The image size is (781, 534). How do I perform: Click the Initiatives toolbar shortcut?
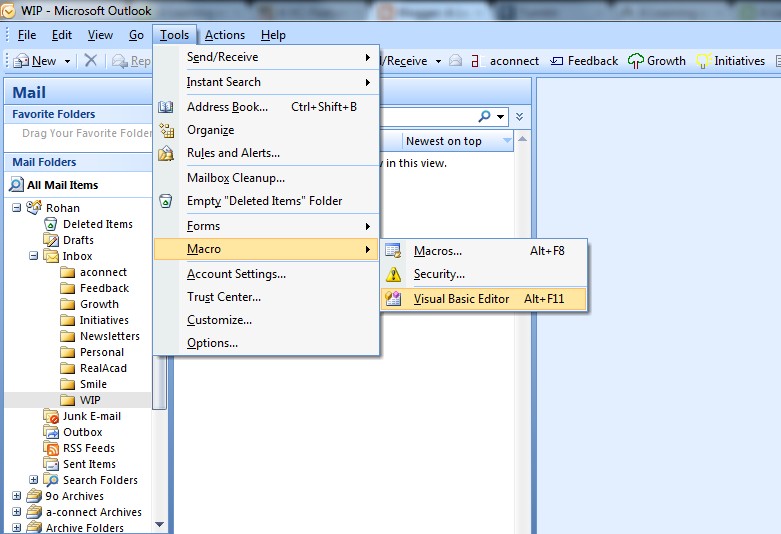[731, 61]
